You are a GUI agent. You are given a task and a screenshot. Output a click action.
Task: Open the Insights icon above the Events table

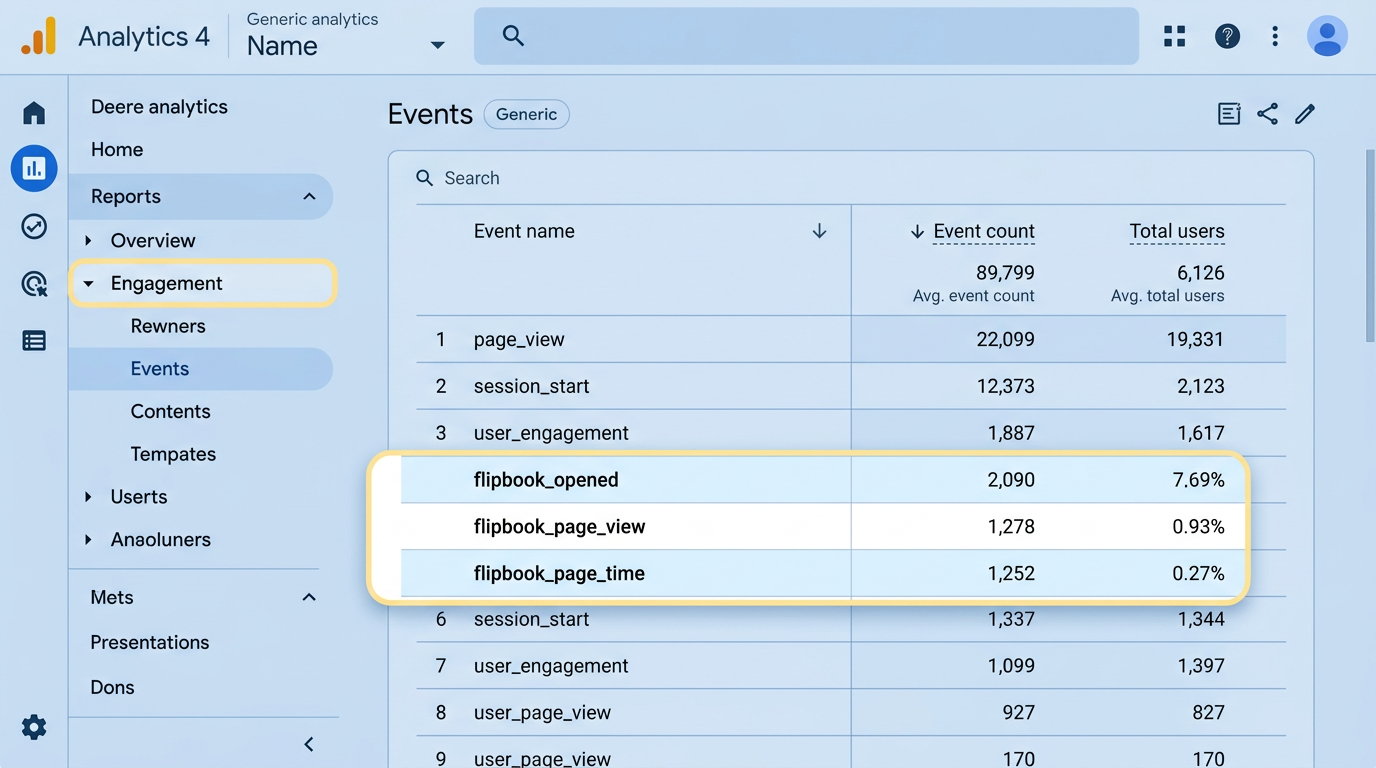[x=1228, y=113]
